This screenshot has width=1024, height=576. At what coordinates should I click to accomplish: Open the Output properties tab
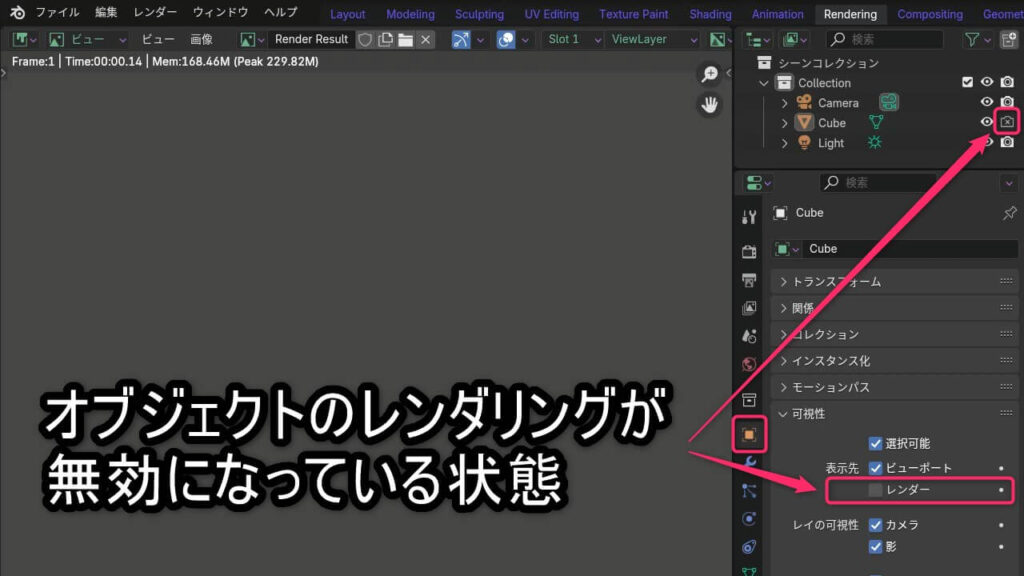(x=749, y=280)
